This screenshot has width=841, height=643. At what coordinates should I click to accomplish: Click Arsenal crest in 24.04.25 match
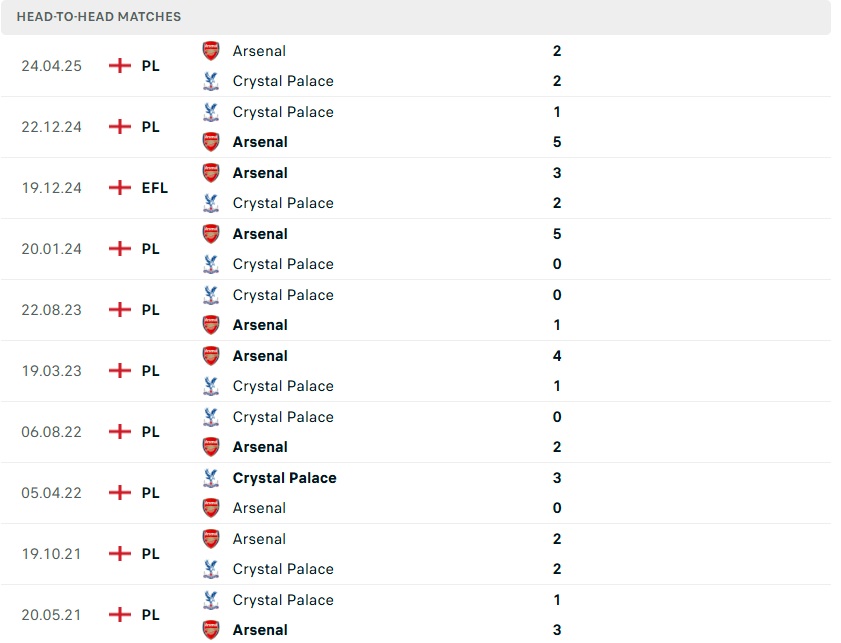tap(211, 51)
